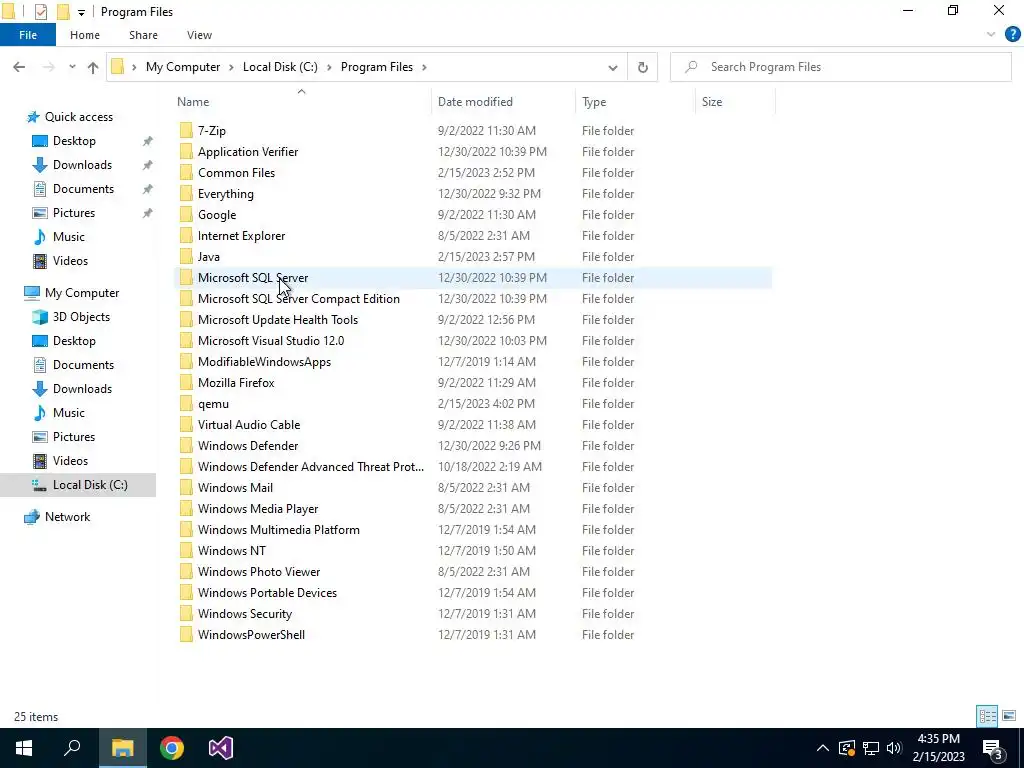
Task: Click the Properties quick access toolbar icon
Action: coord(40,12)
